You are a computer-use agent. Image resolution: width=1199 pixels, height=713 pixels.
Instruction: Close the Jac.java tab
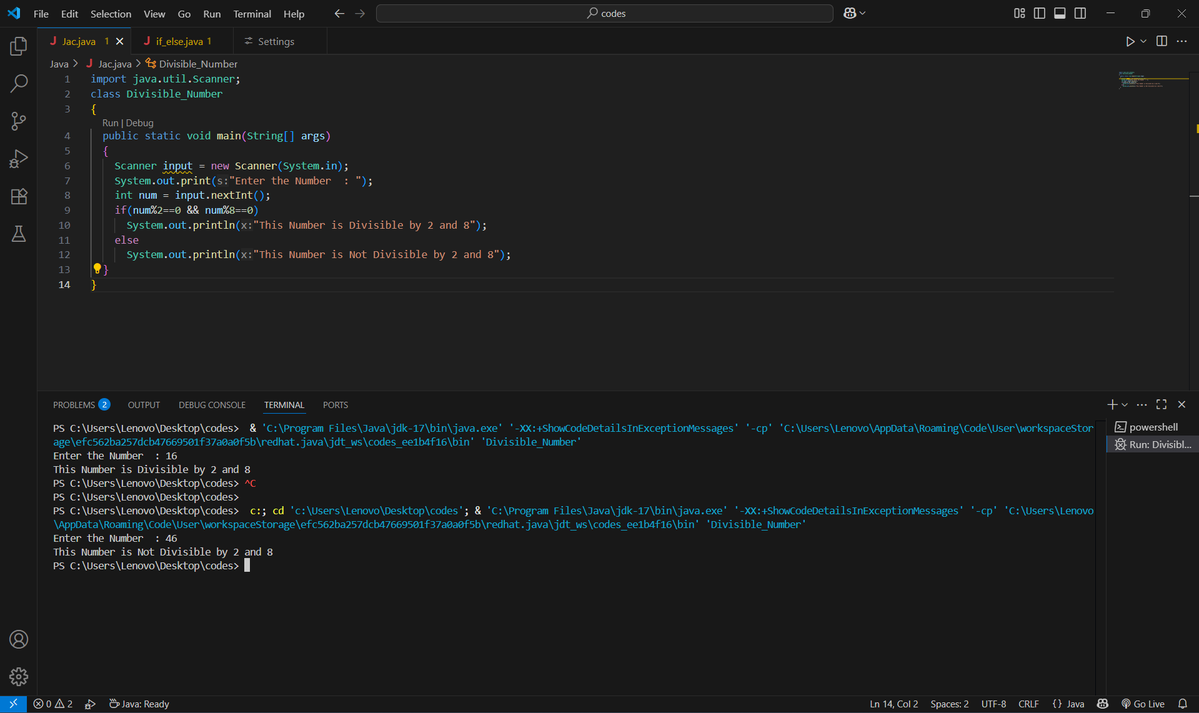(119, 41)
